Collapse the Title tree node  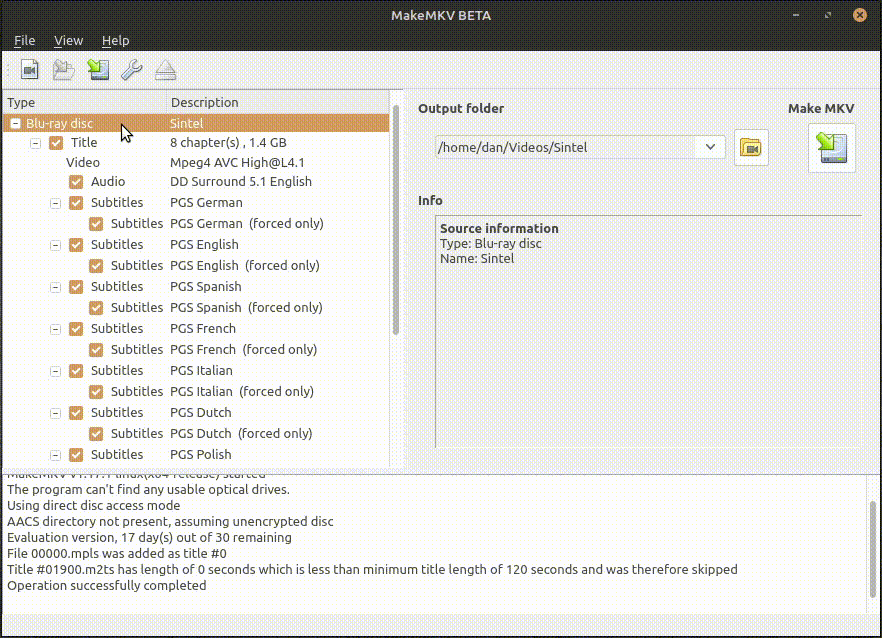click(35, 143)
